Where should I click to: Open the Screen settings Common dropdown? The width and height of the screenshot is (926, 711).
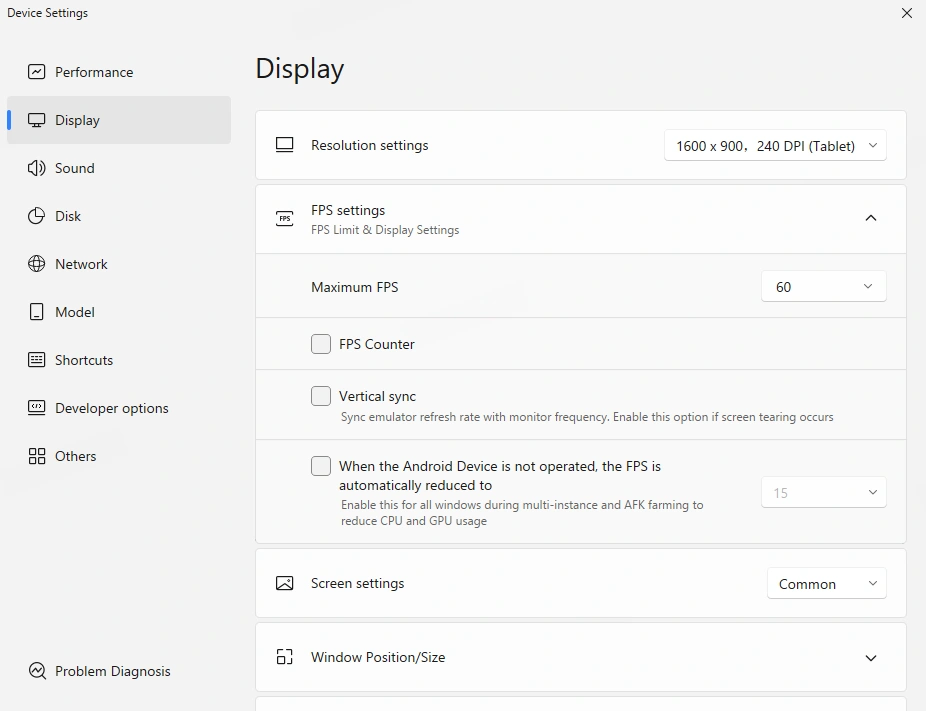(x=827, y=583)
